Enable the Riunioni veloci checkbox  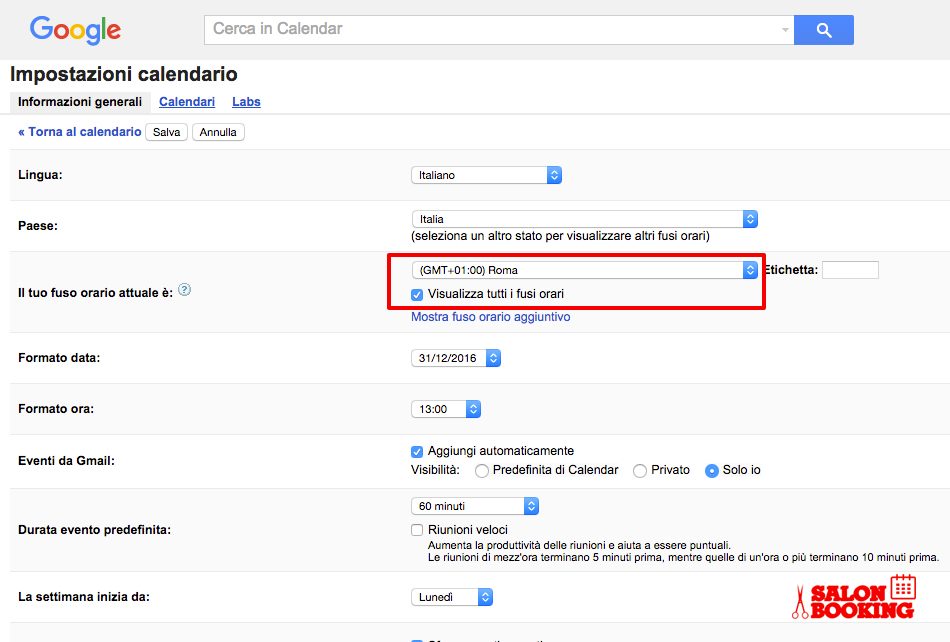[x=417, y=530]
